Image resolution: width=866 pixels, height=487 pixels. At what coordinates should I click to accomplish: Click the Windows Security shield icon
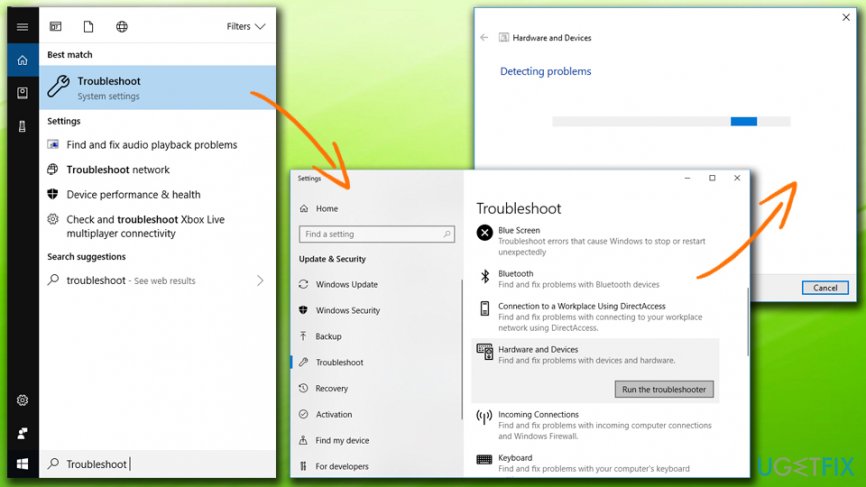pos(303,310)
